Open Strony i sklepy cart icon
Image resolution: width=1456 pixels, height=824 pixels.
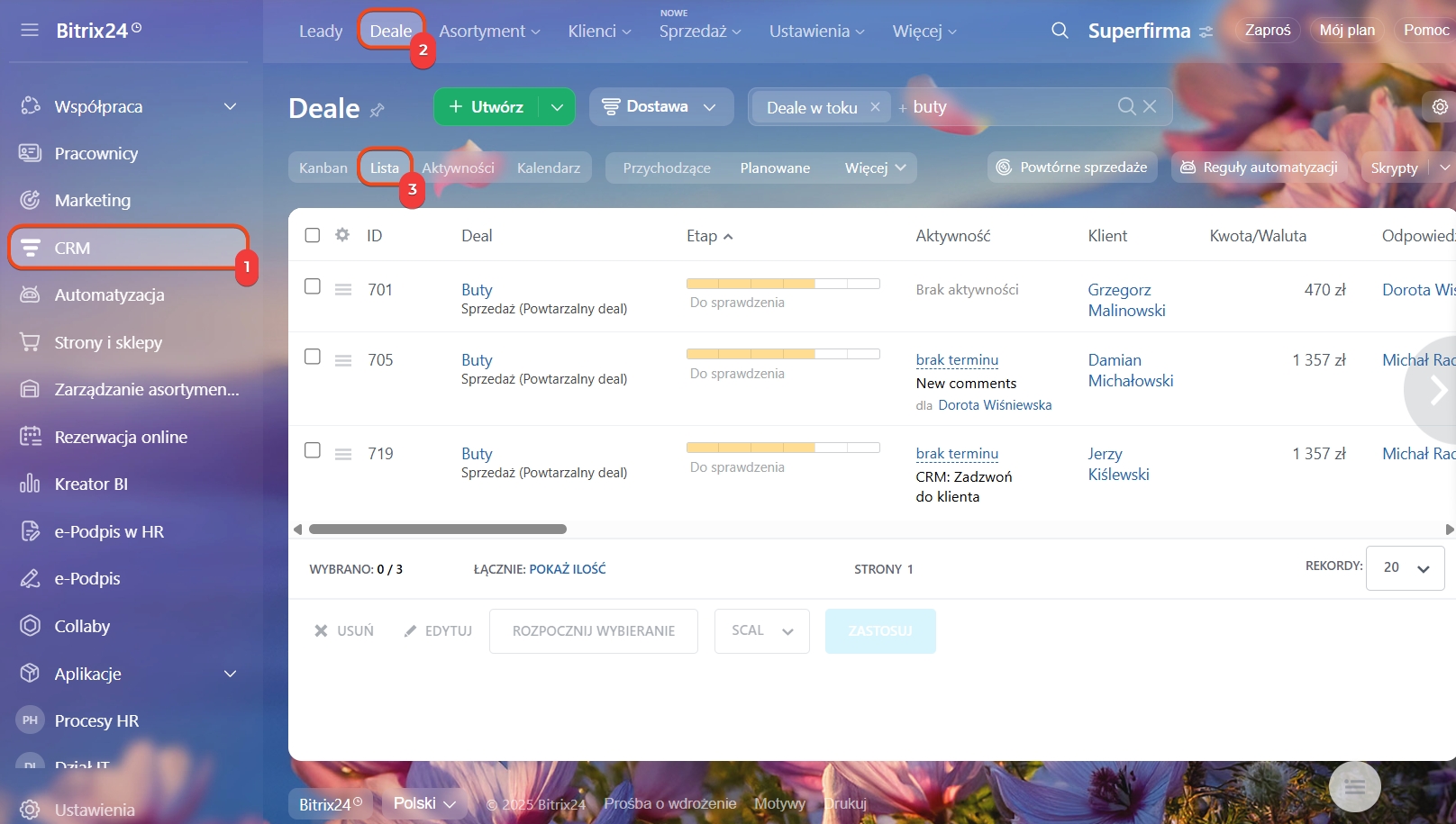[30, 342]
